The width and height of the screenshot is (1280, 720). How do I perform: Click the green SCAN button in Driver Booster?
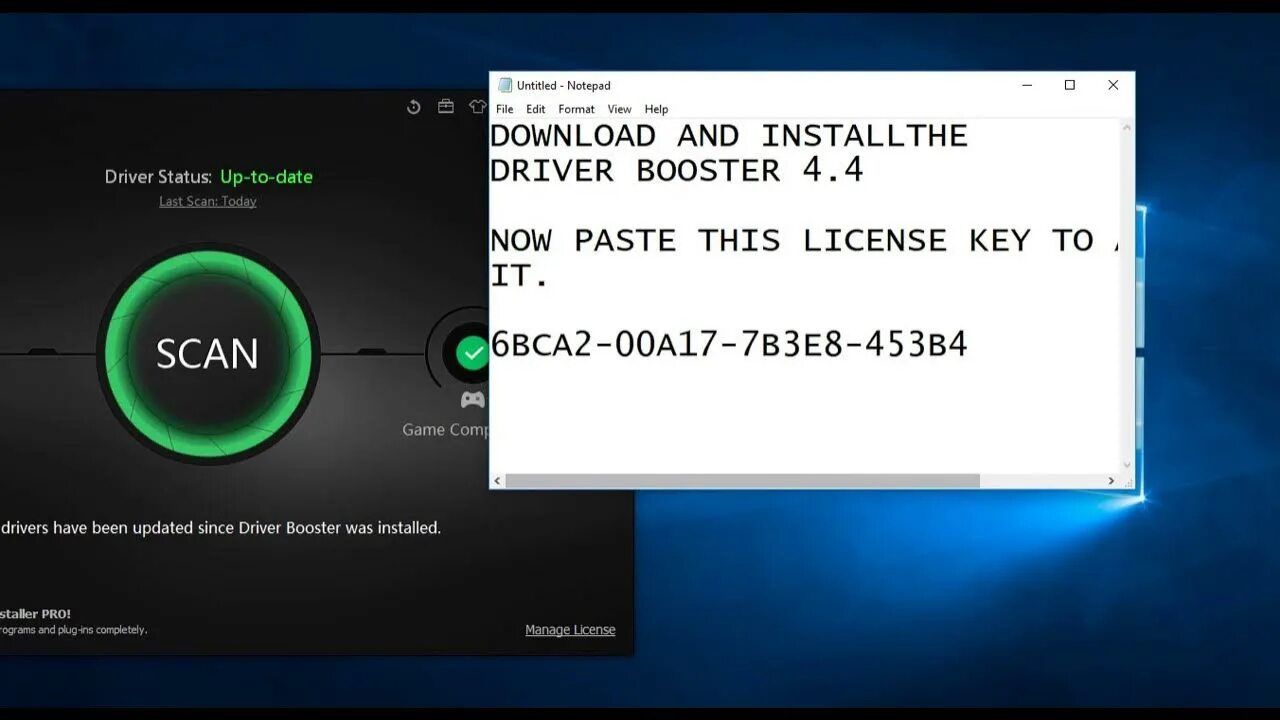pos(207,353)
